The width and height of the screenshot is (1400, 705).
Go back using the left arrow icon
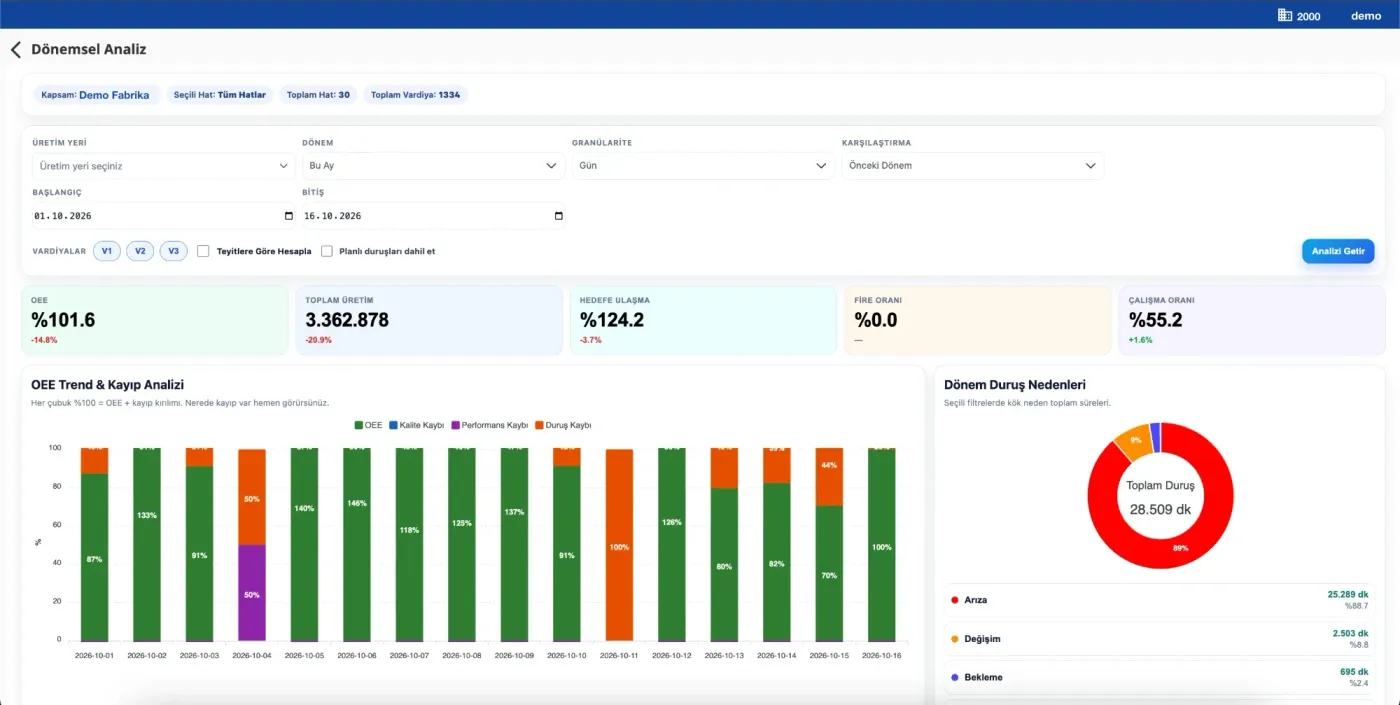tap(15, 49)
